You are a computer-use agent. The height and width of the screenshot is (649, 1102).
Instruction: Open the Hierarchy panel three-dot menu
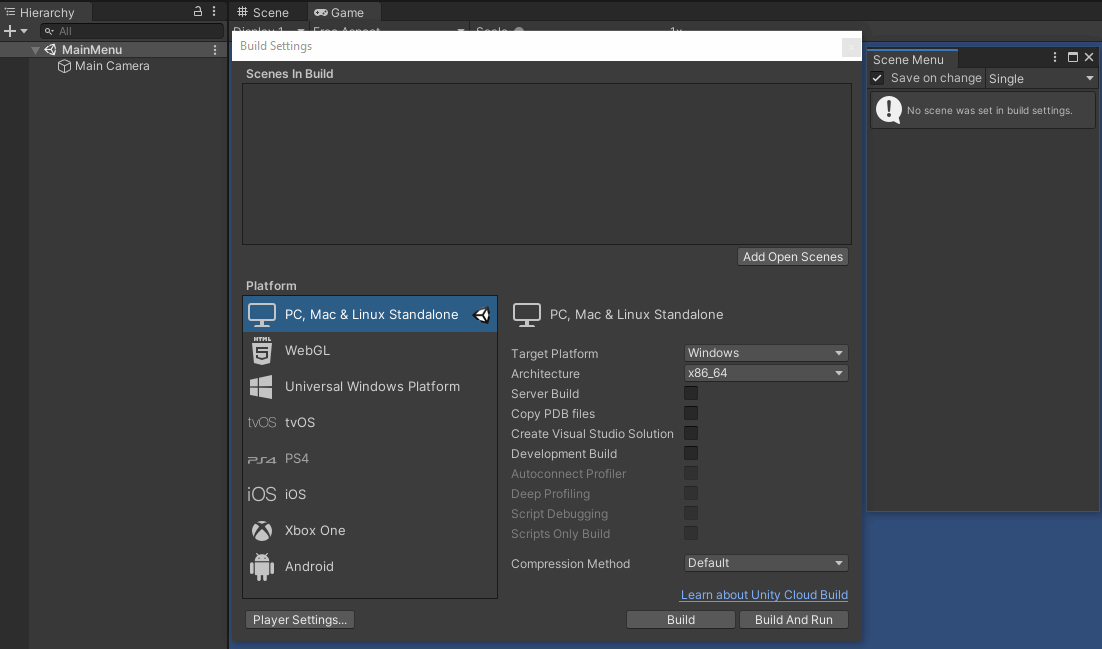[x=214, y=11]
